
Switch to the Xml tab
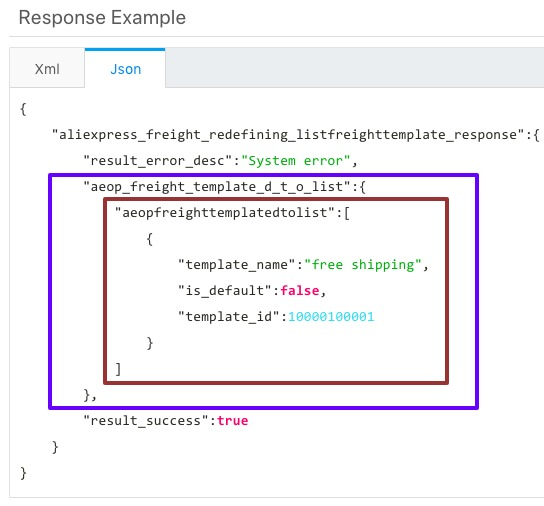[x=47, y=69]
